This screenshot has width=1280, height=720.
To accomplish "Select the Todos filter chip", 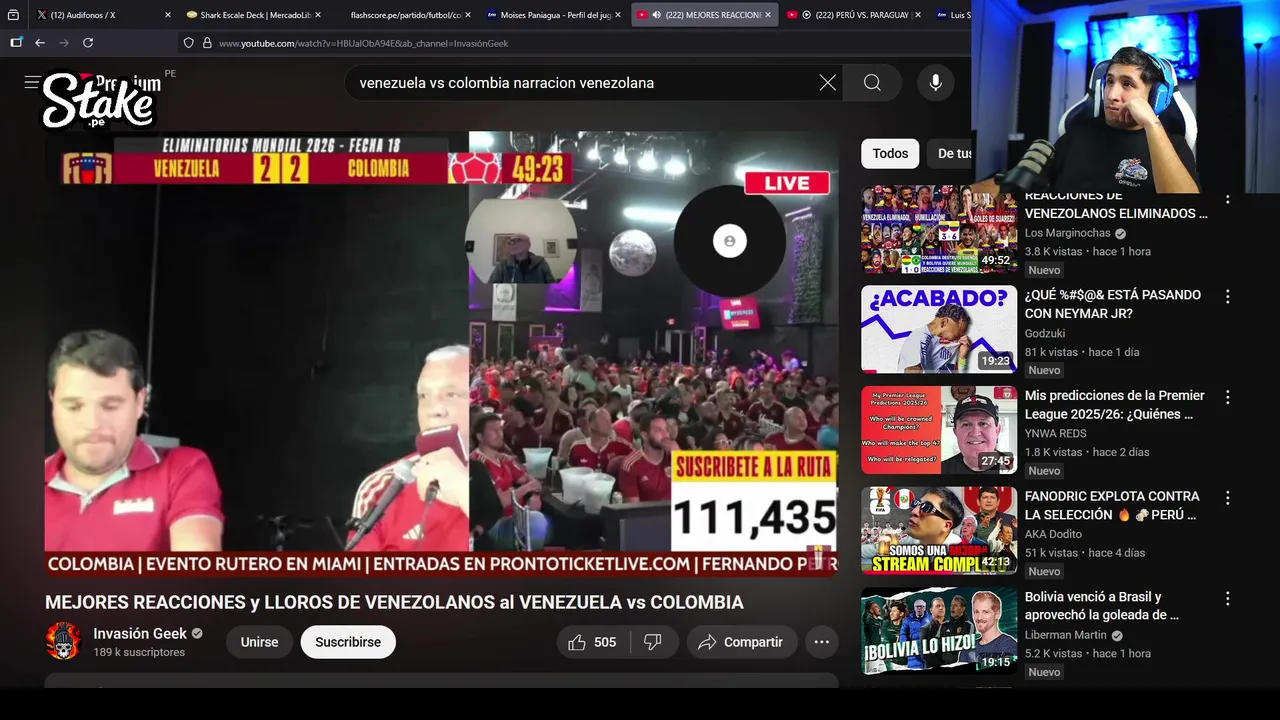I will pos(890,153).
